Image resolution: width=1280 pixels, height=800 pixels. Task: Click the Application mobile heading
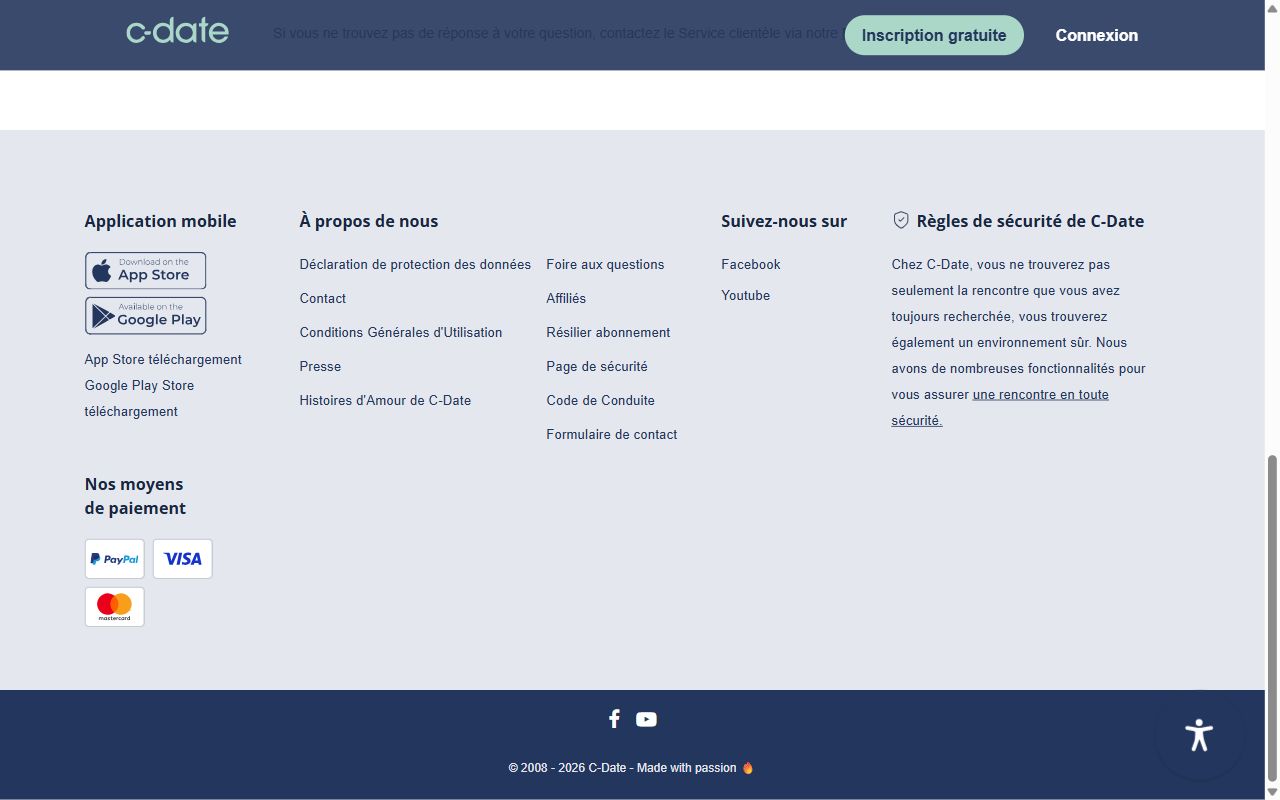[x=161, y=221]
